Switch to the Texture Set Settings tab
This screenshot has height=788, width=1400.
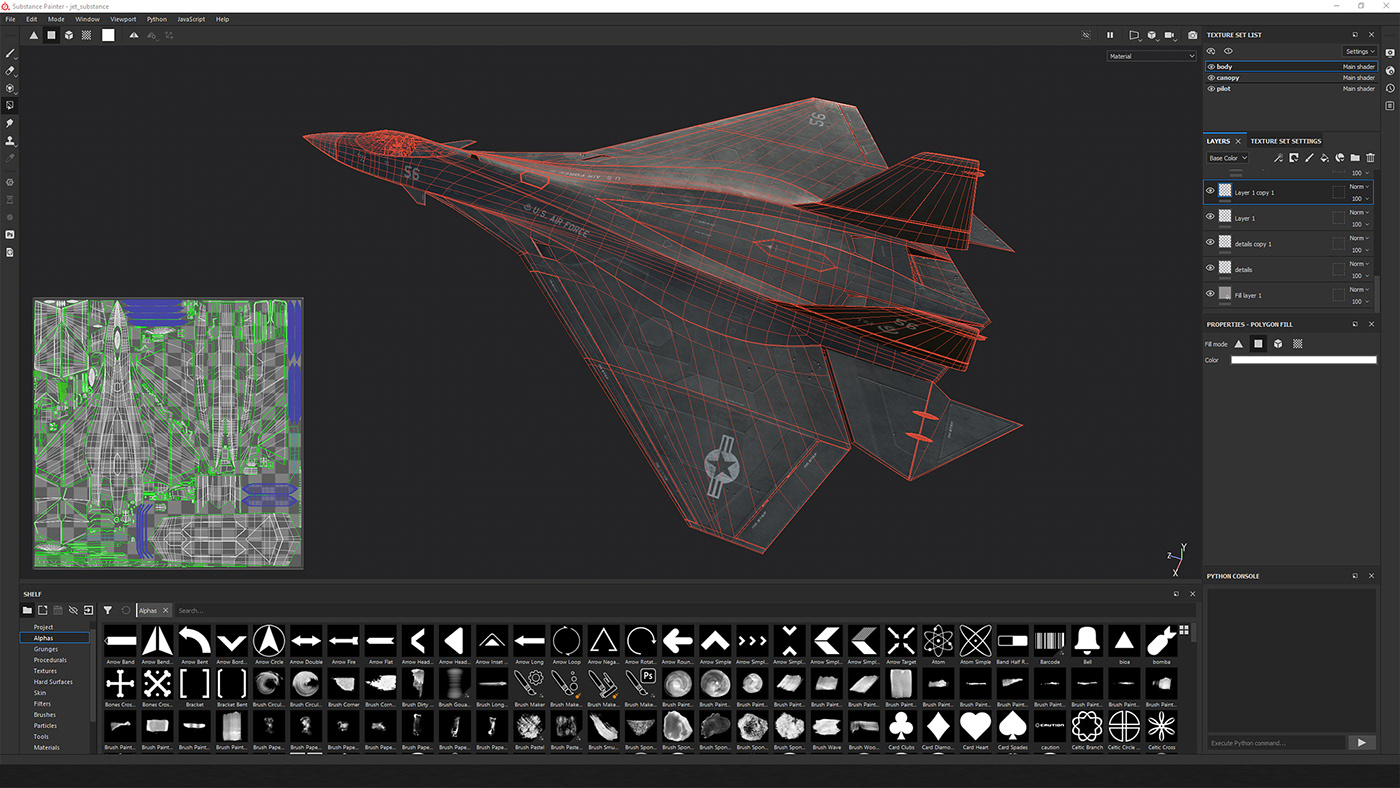tap(1286, 140)
